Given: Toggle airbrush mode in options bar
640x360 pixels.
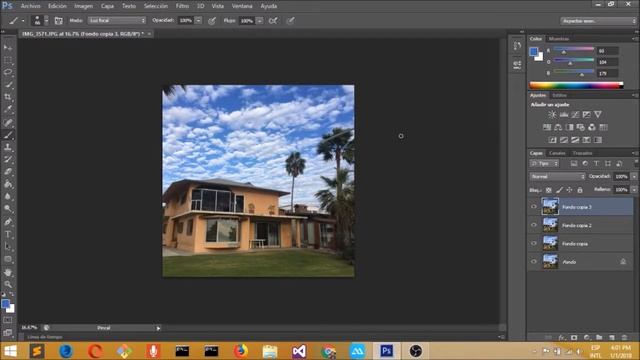Looking at the screenshot, I should [x=273, y=20].
